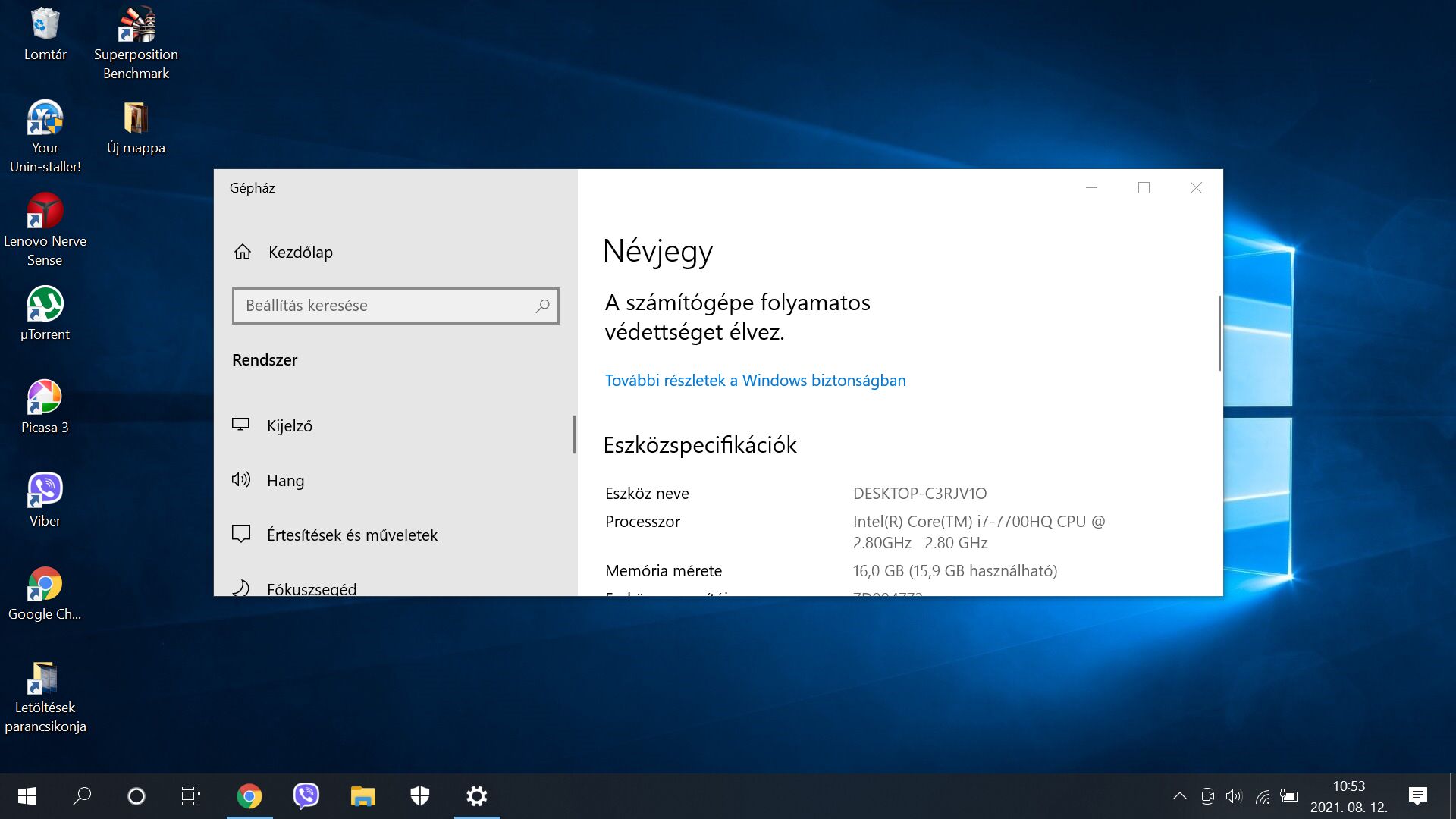
Task: Open File Explorer from the taskbar
Action: click(x=362, y=795)
